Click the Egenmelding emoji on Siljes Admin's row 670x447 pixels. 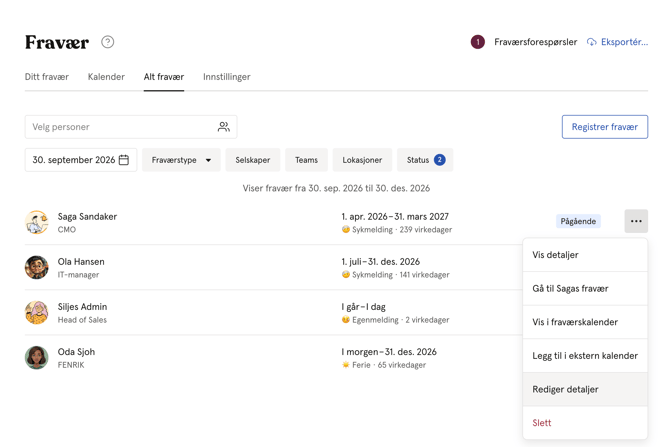tap(346, 320)
